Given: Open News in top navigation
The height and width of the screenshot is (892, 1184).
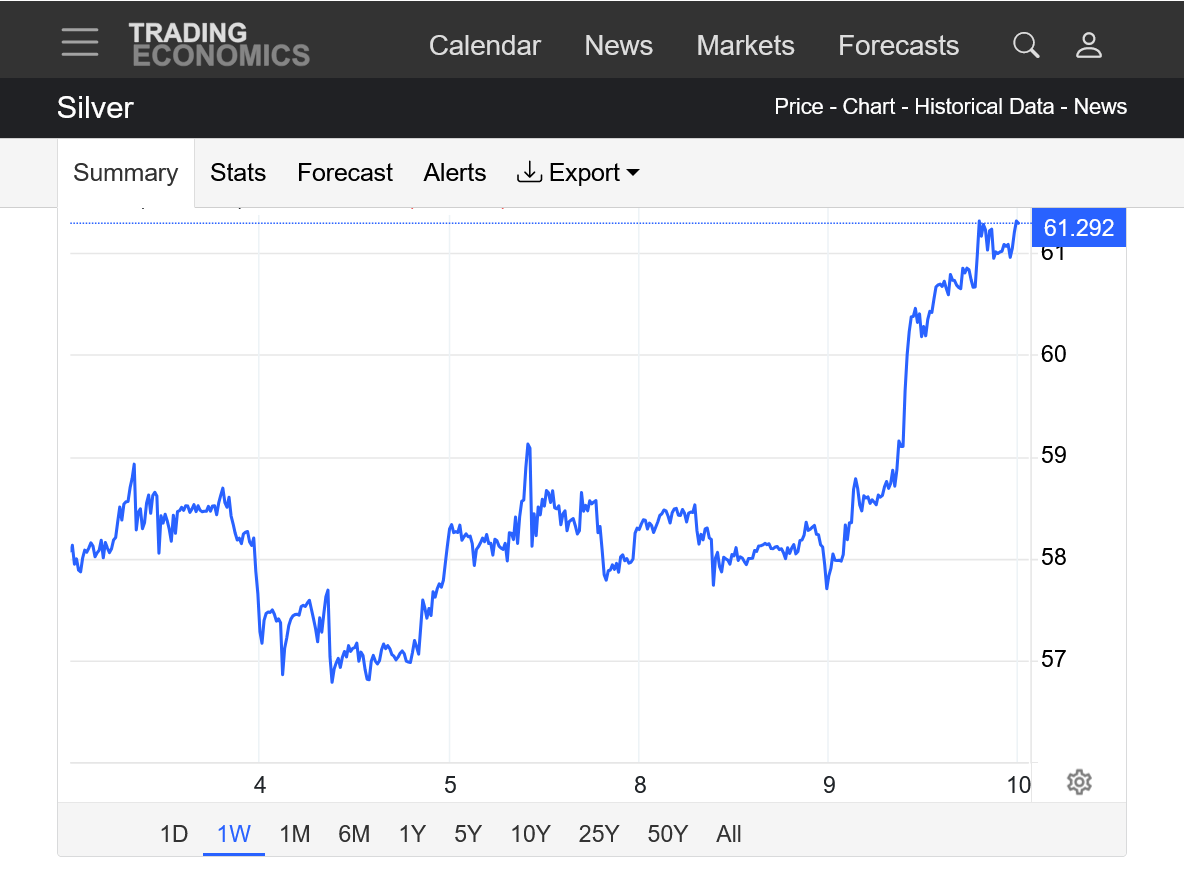Looking at the screenshot, I should [x=618, y=46].
